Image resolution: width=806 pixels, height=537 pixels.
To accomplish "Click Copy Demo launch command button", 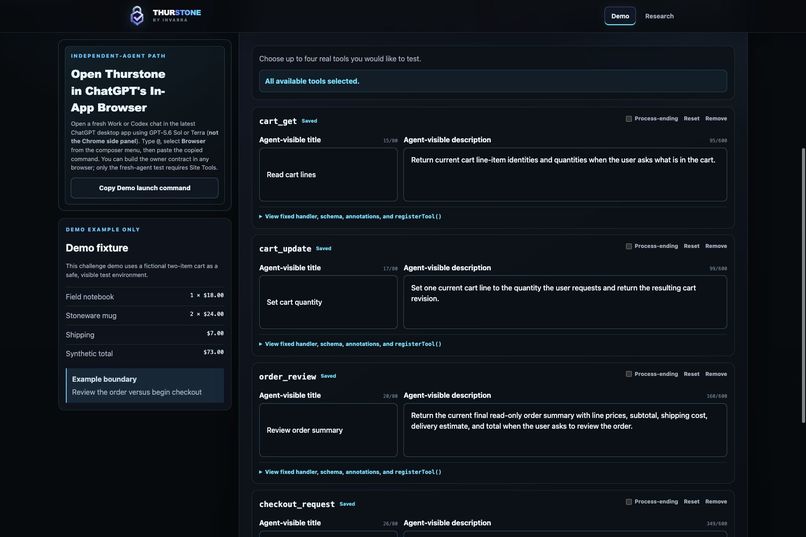I will click(144, 188).
